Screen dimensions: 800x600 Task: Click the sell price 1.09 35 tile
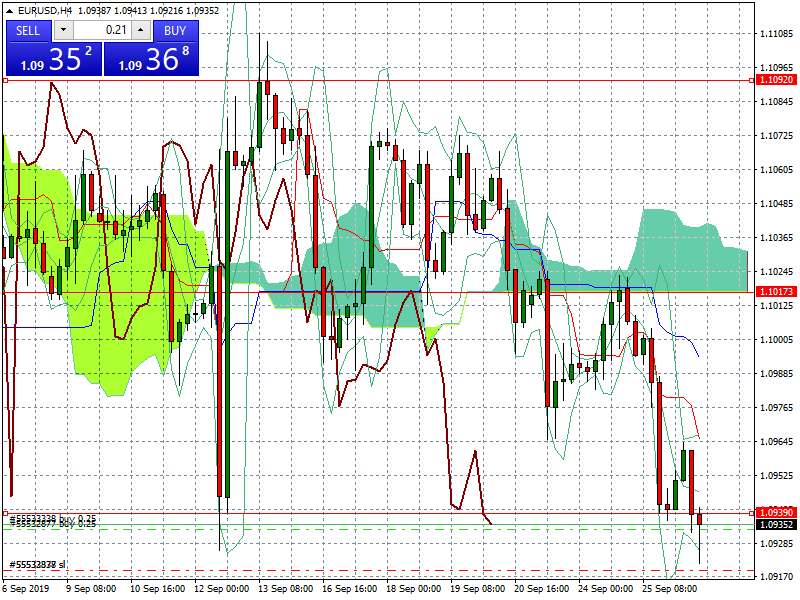click(x=54, y=59)
